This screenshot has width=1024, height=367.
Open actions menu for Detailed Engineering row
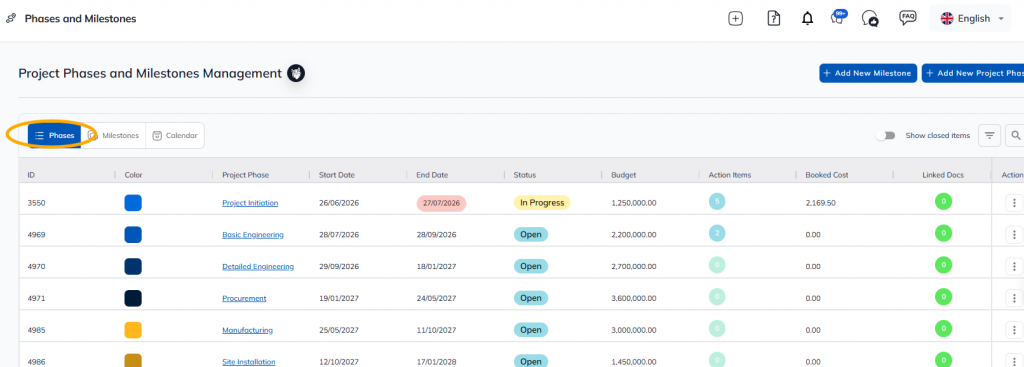[1014, 266]
